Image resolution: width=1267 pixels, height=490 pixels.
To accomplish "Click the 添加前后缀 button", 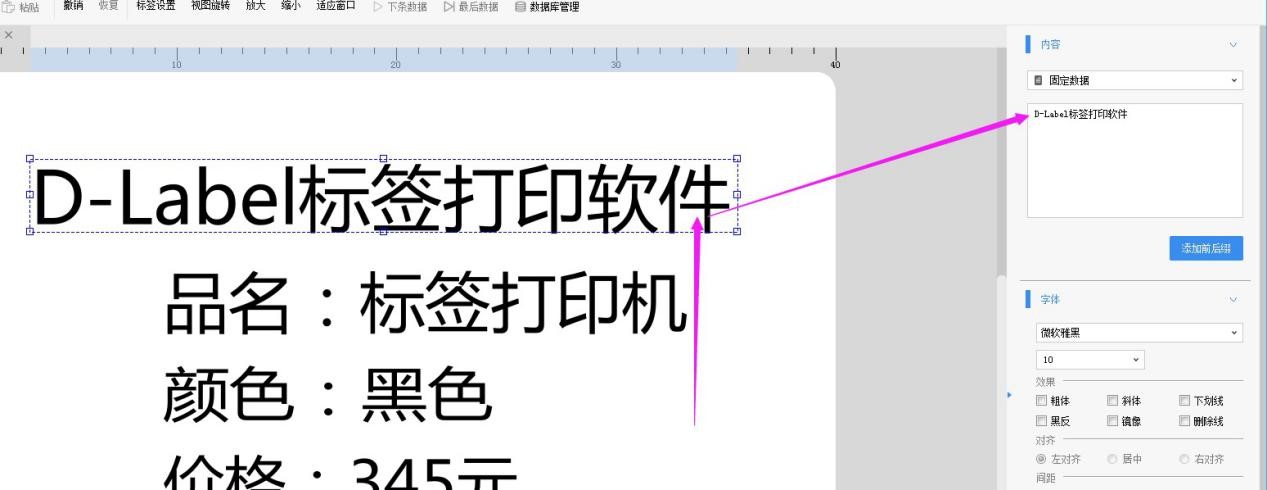I will pos(1206,249).
